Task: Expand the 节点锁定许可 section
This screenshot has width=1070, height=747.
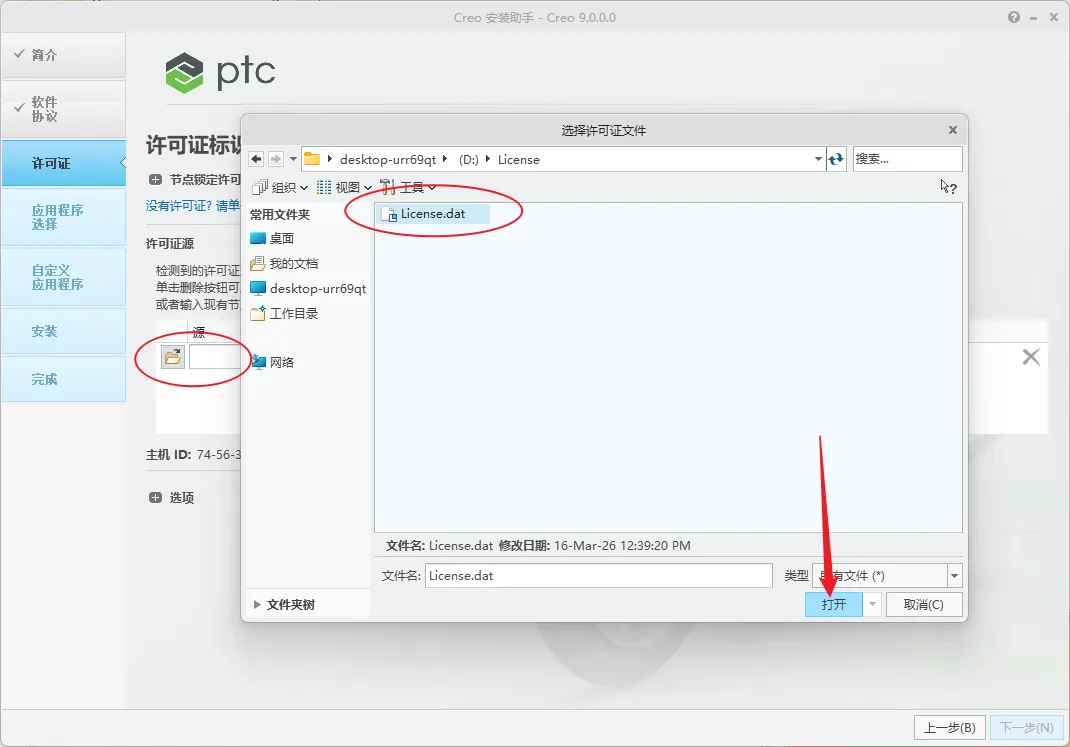Action: [x=155, y=180]
